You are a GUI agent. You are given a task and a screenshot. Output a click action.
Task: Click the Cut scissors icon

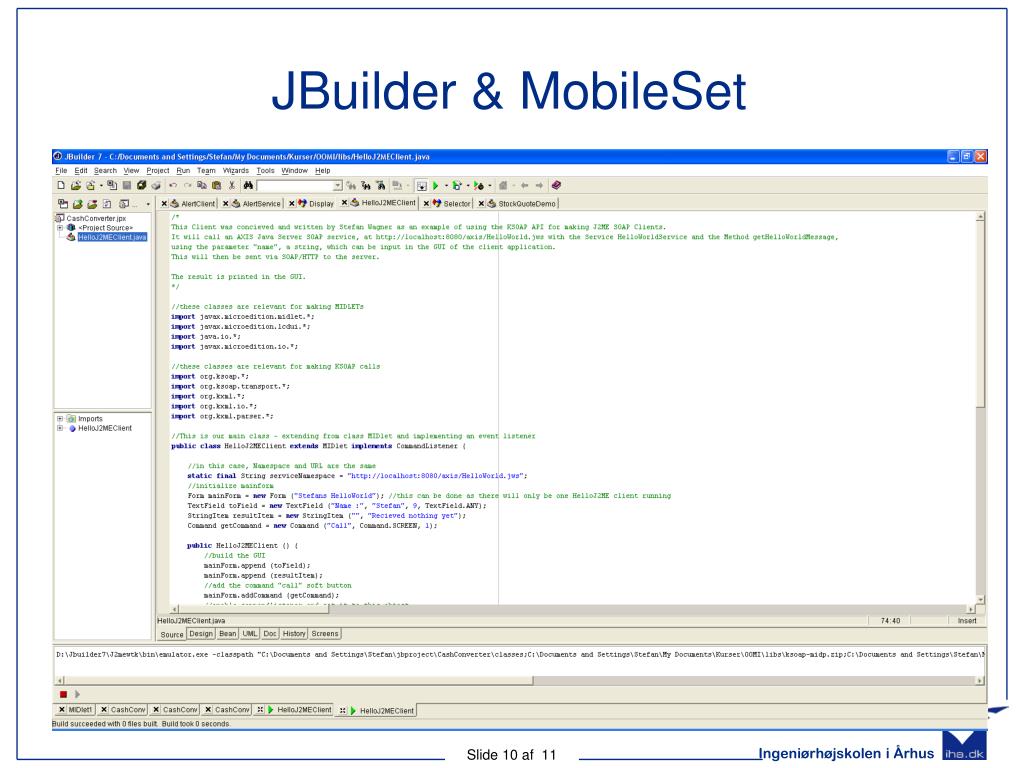pyautogui.click(x=231, y=185)
